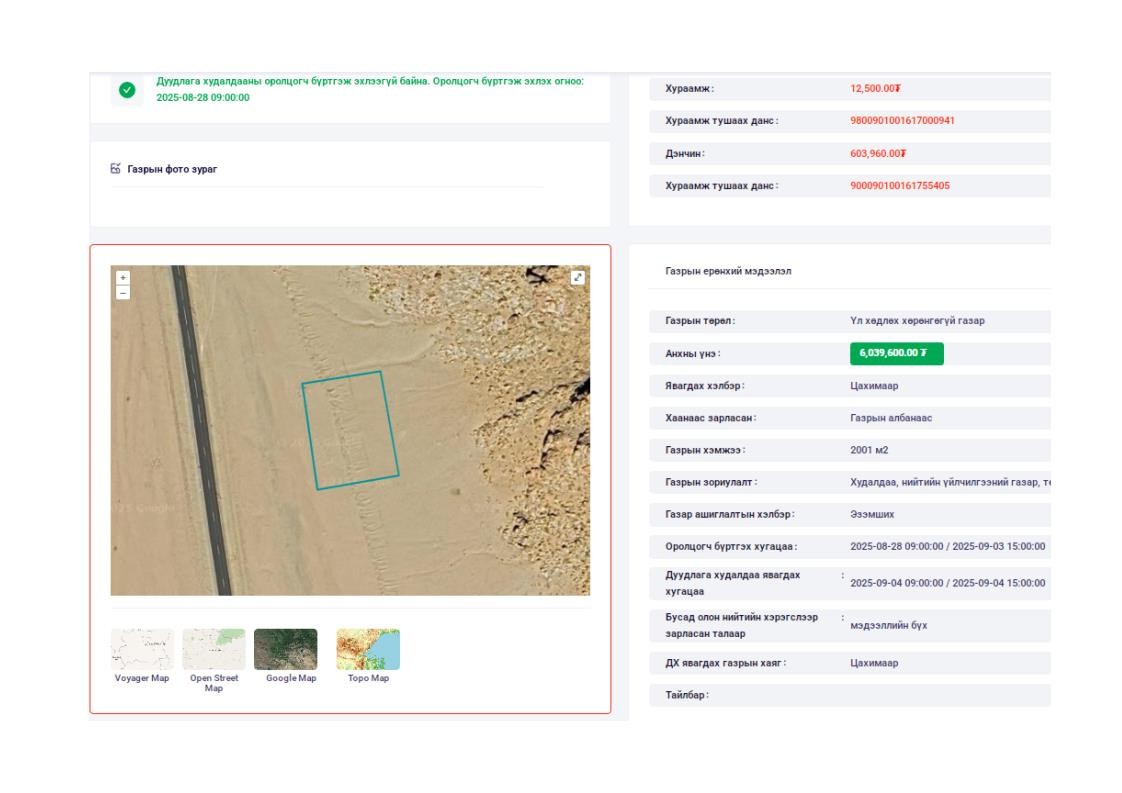Click the registration notice date 2025-08-28 09:00:00
This screenshot has width=1122, height=793.
[x=203, y=98]
